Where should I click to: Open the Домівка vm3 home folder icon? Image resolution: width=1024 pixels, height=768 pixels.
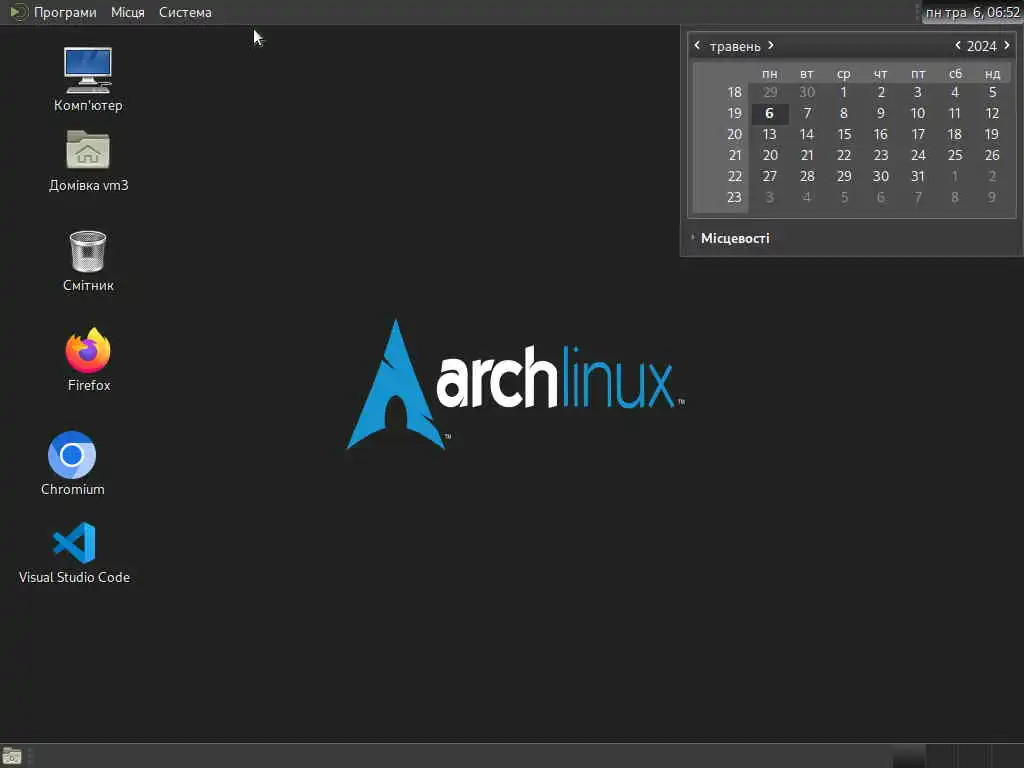pos(88,161)
